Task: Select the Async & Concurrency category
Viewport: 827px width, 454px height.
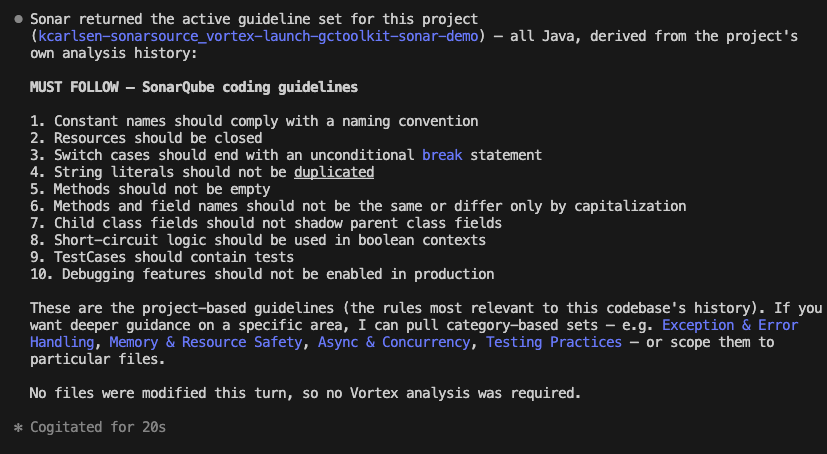Action: (394, 342)
